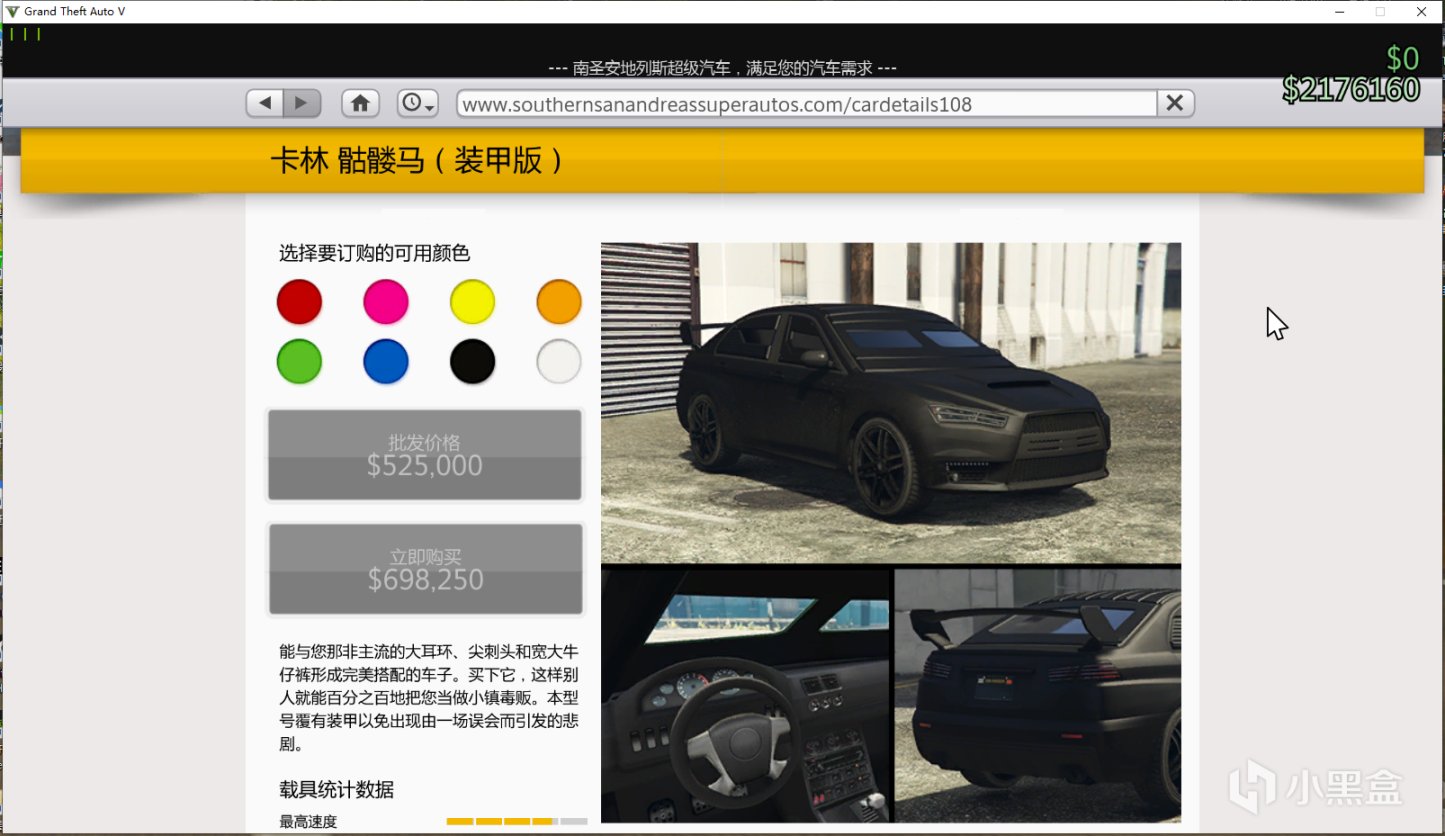Viewport: 1445px width, 836px height.
Task: Click the 卡林 骷髅马（装甲版） title
Action: tap(417, 161)
